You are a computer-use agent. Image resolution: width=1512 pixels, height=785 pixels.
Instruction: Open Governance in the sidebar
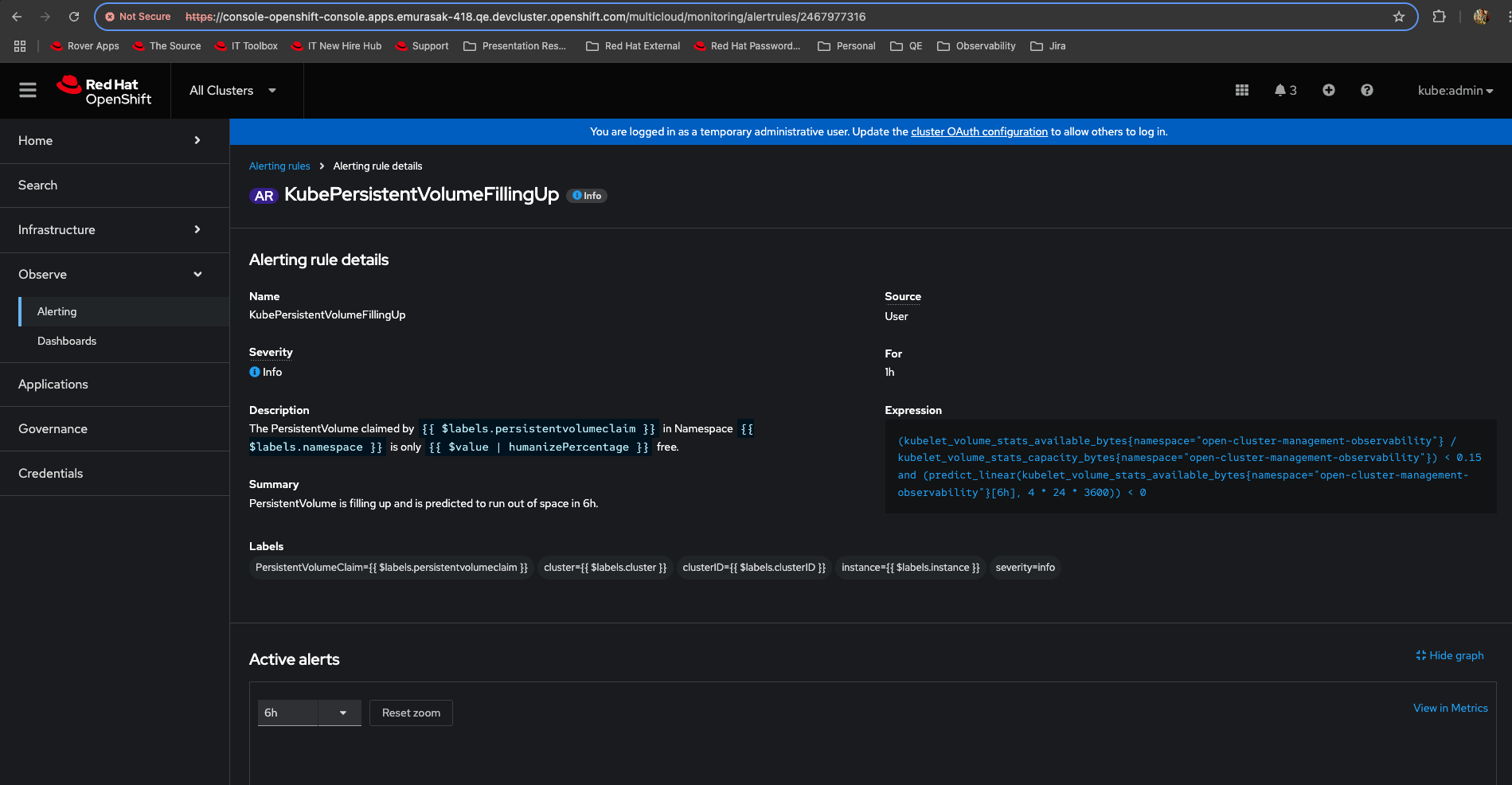click(115, 429)
